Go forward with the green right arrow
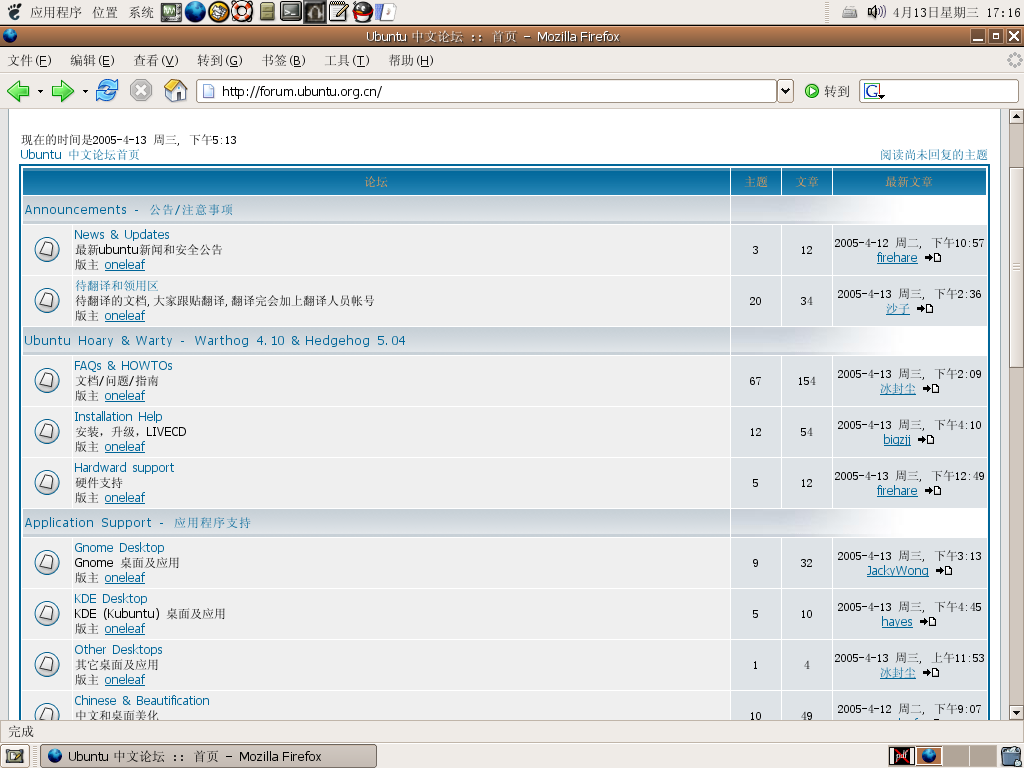The height and width of the screenshot is (768, 1024). pyautogui.click(x=63, y=91)
